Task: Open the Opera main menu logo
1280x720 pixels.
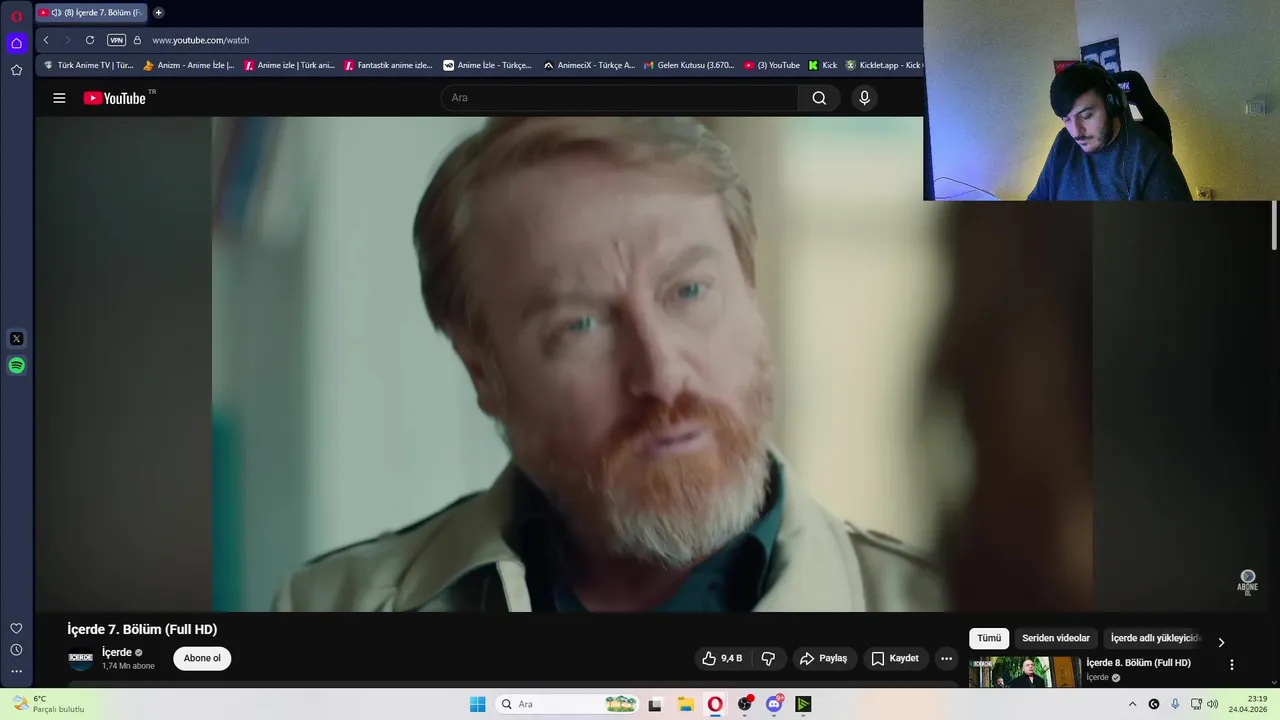Action: (16, 16)
